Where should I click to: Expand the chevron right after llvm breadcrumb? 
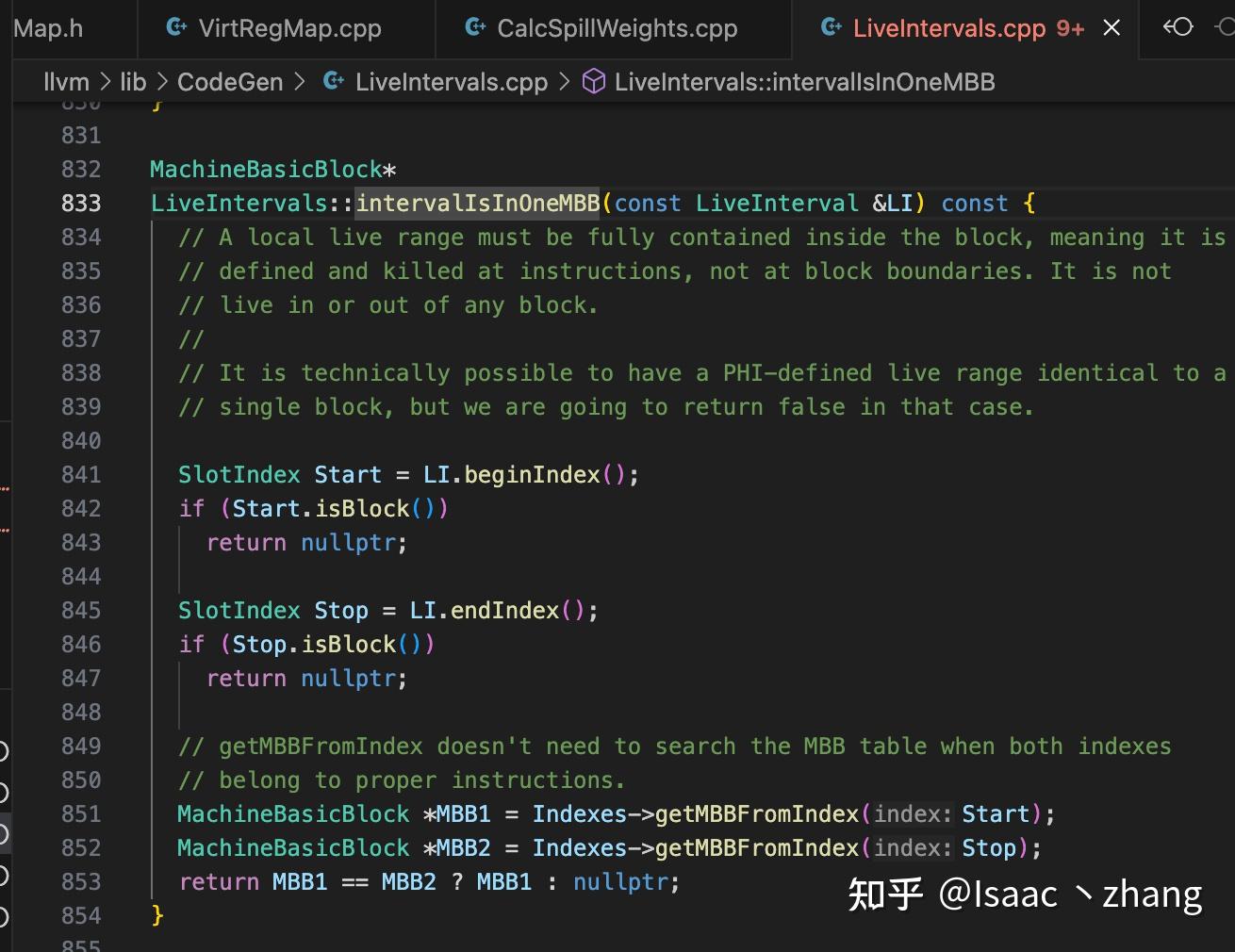coord(106,82)
